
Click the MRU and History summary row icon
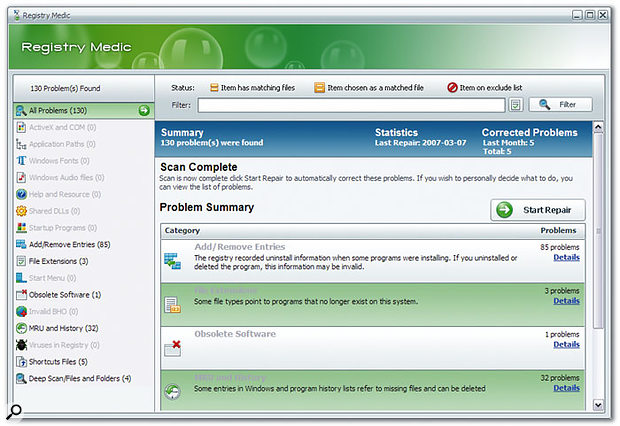[x=173, y=392]
